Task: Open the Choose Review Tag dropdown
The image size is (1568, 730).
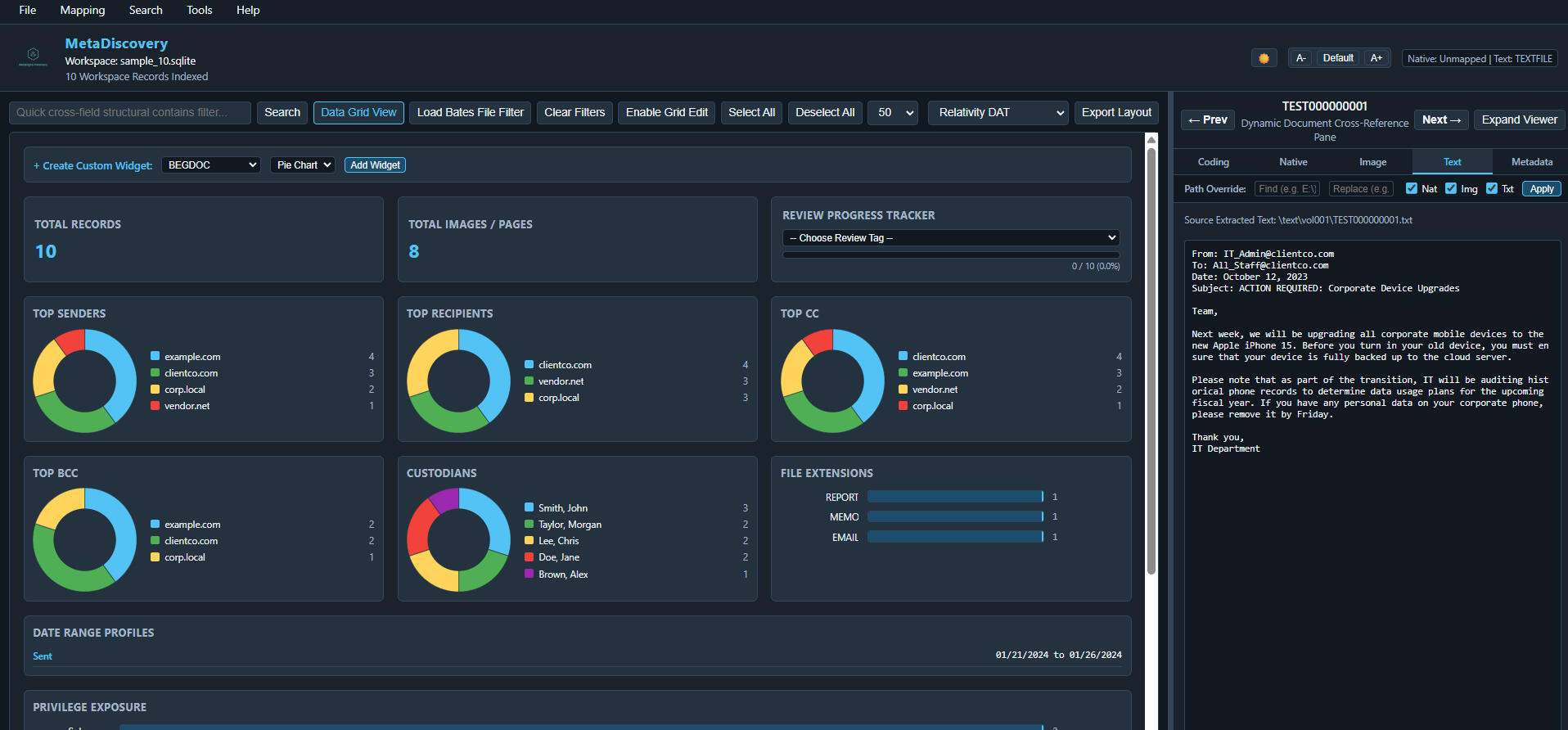Action: (951, 238)
